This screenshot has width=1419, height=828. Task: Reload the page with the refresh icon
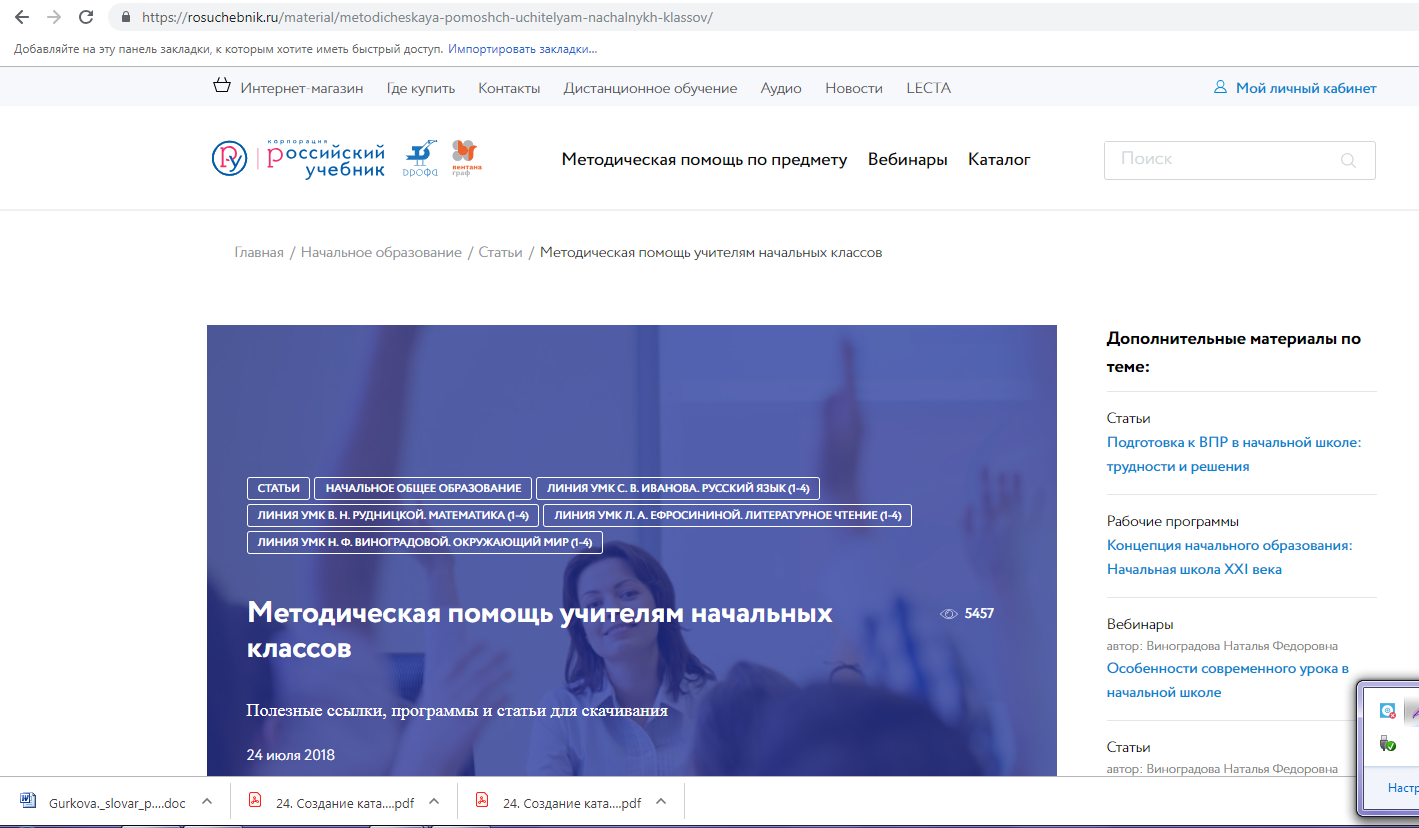tap(86, 17)
